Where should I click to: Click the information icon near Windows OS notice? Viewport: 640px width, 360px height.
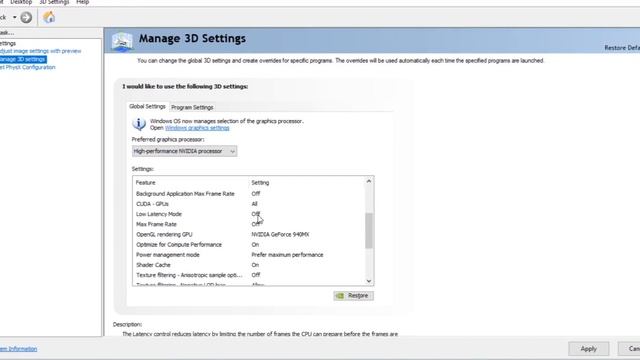tap(139, 124)
